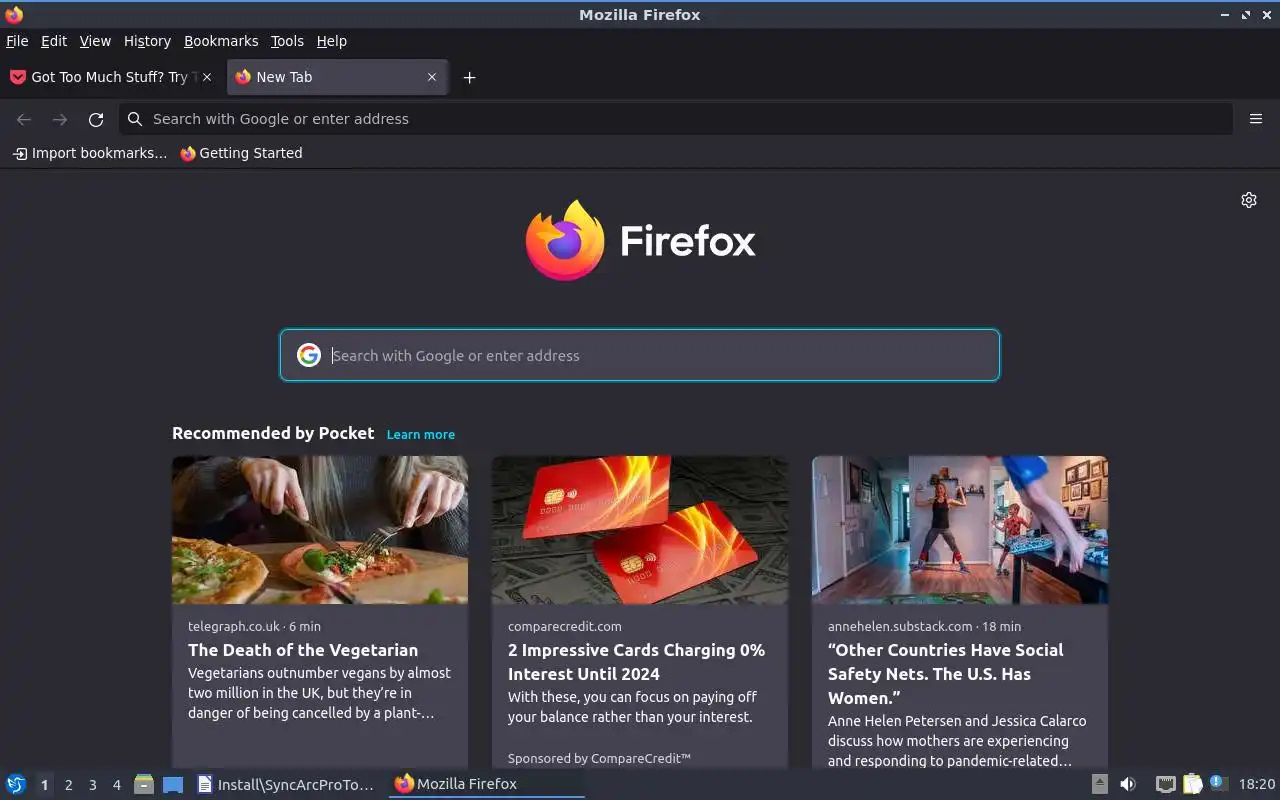Open the Social Safety Nets article

coord(946,674)
